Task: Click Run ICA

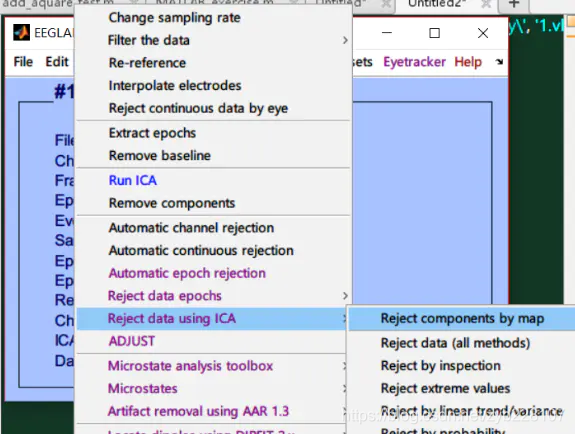Action: pyautogui.click(x=213, y=180)
